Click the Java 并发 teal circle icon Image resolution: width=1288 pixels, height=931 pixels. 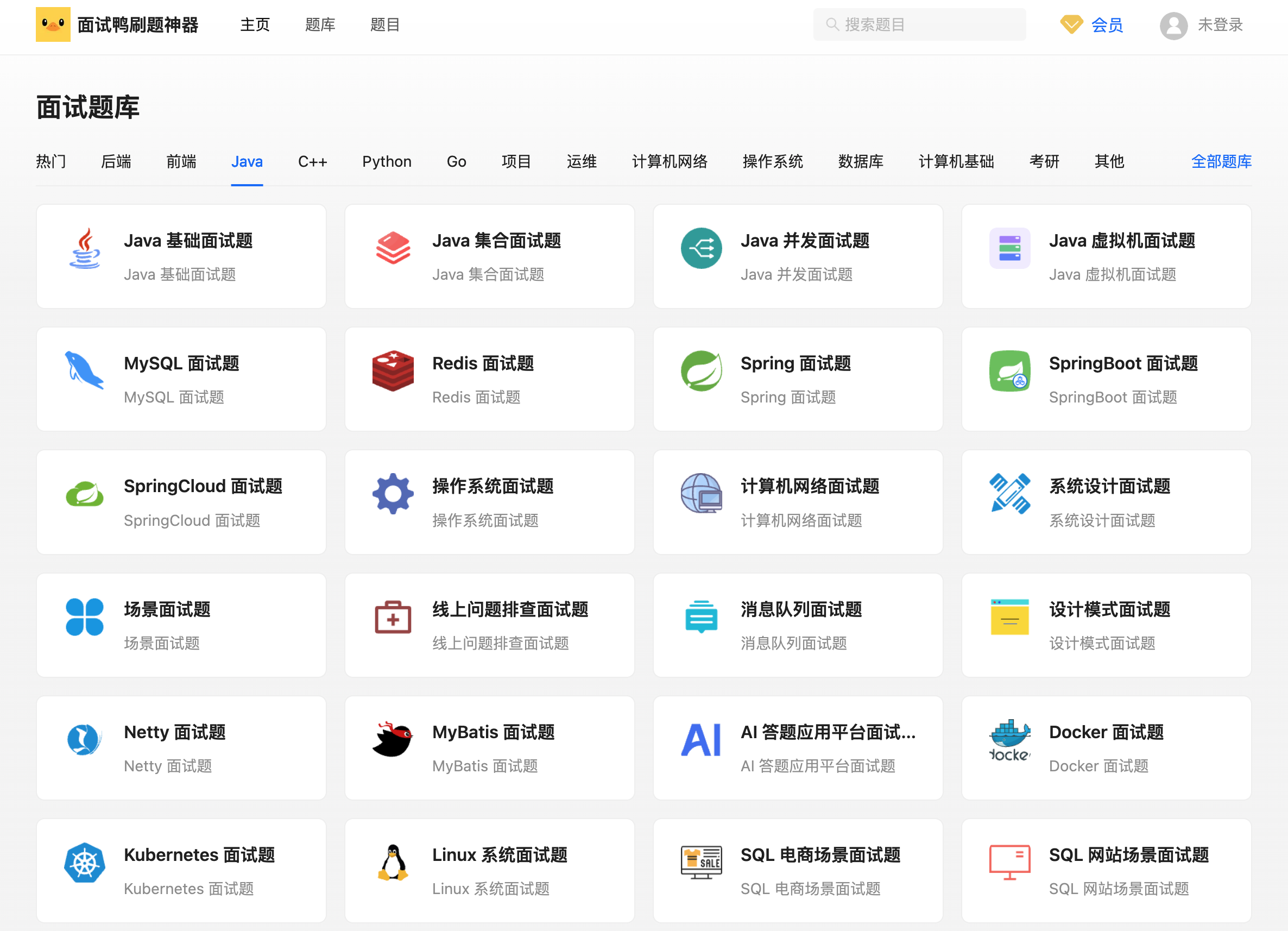tap(702, 248)
